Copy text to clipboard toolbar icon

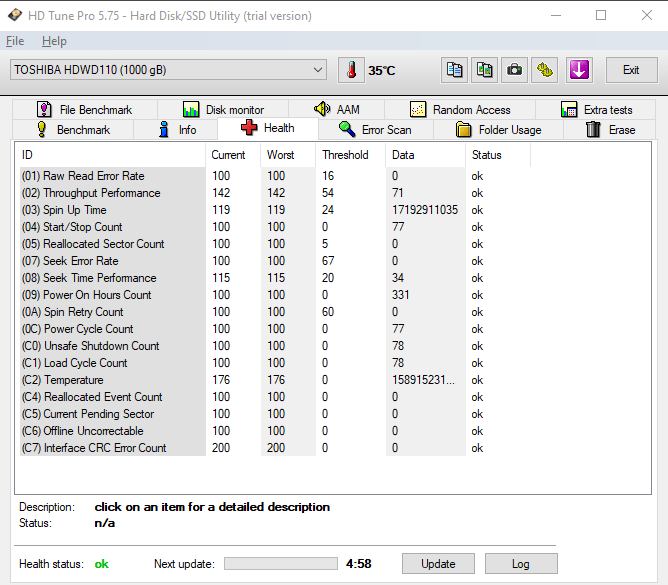tap(454, 70)
